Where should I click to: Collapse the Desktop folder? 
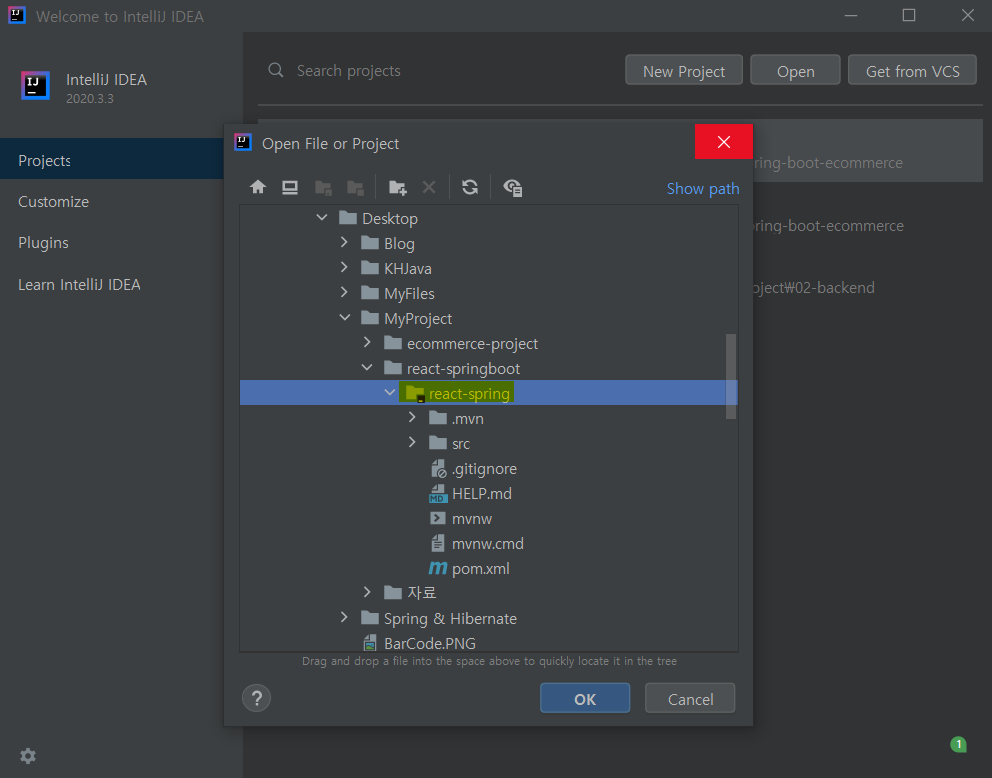(322, 218)
